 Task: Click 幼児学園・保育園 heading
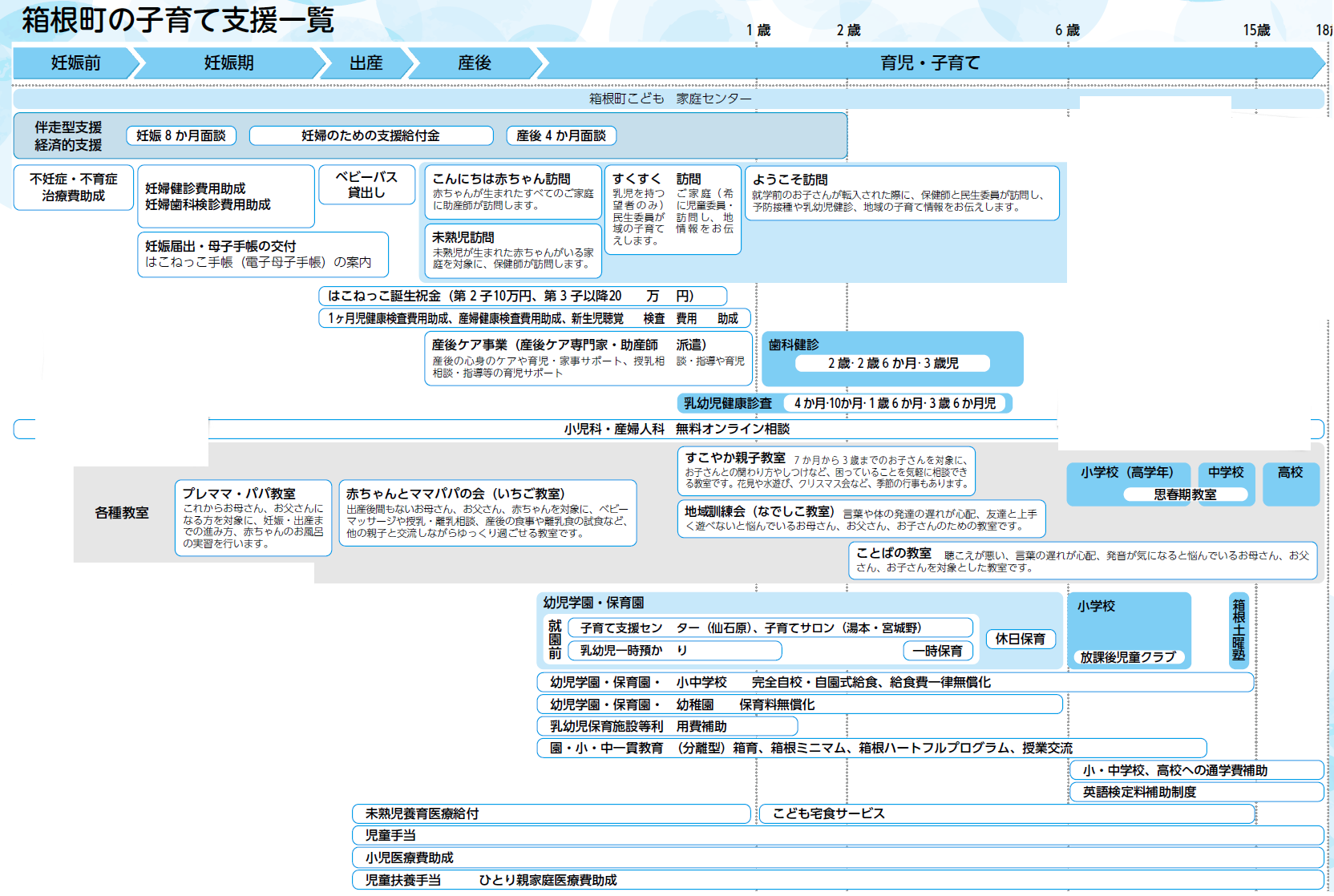[593, 603]
